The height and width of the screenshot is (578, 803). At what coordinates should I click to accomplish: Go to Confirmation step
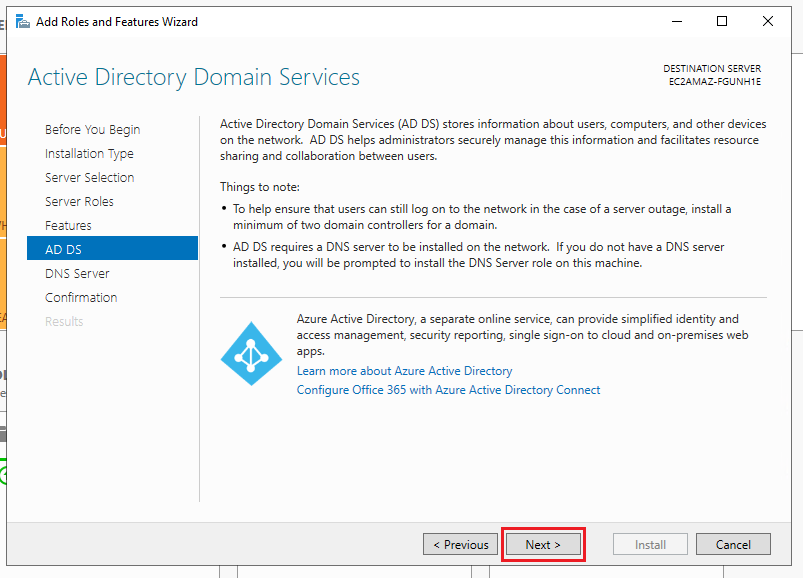[81, 297]
